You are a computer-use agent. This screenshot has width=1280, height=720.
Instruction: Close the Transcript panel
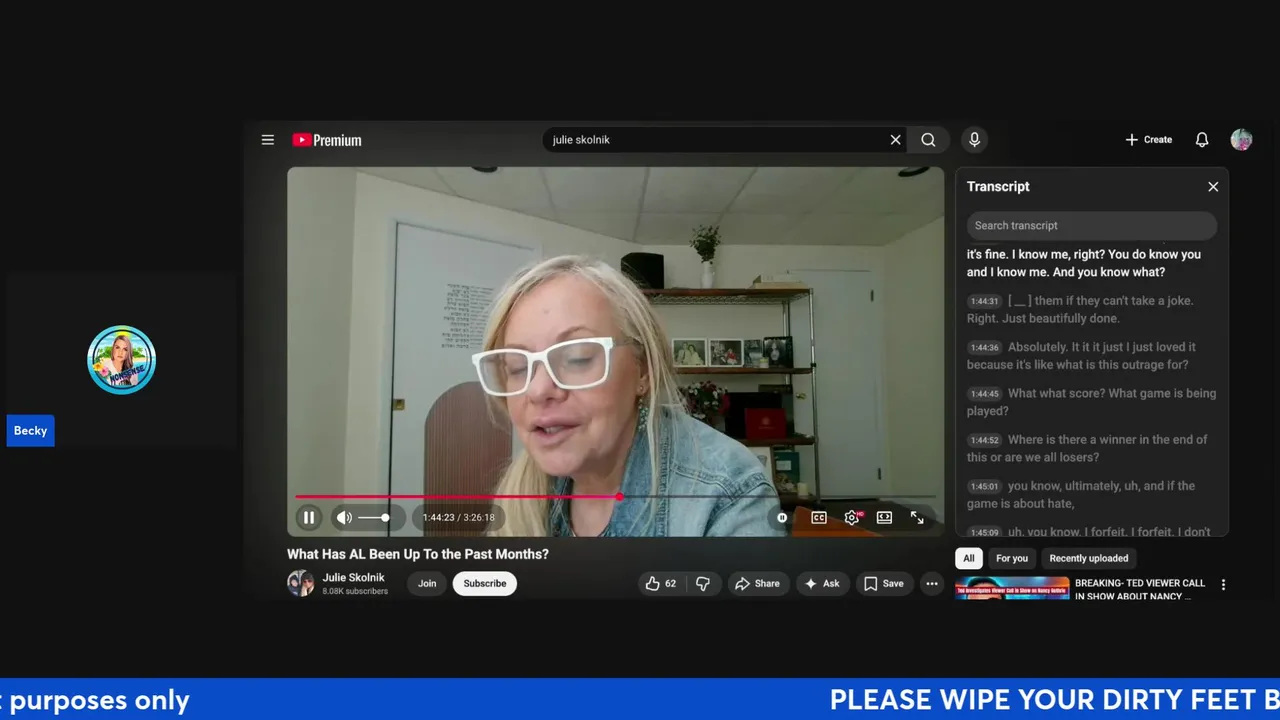pos(1213,187)
